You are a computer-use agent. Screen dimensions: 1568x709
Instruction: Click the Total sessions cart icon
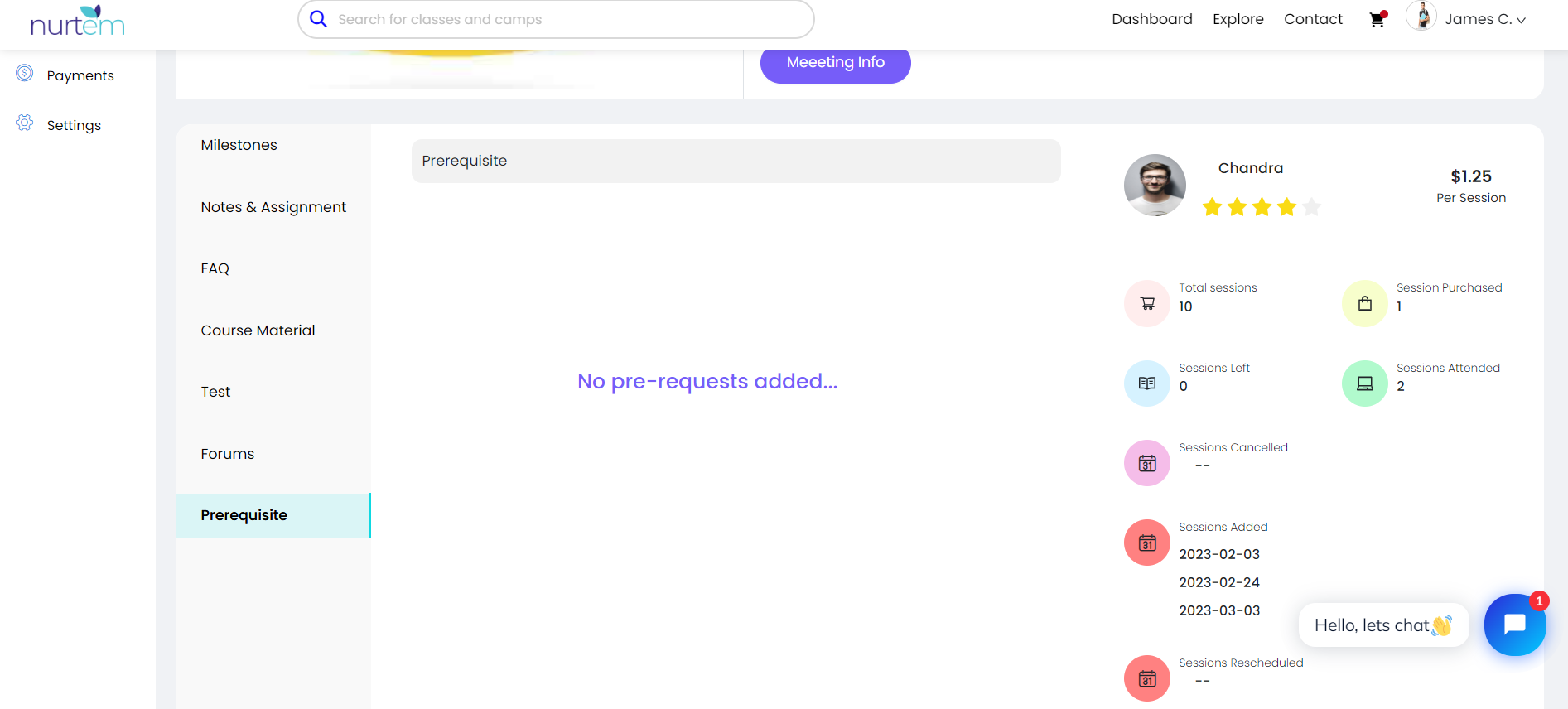pos(1146,303)
